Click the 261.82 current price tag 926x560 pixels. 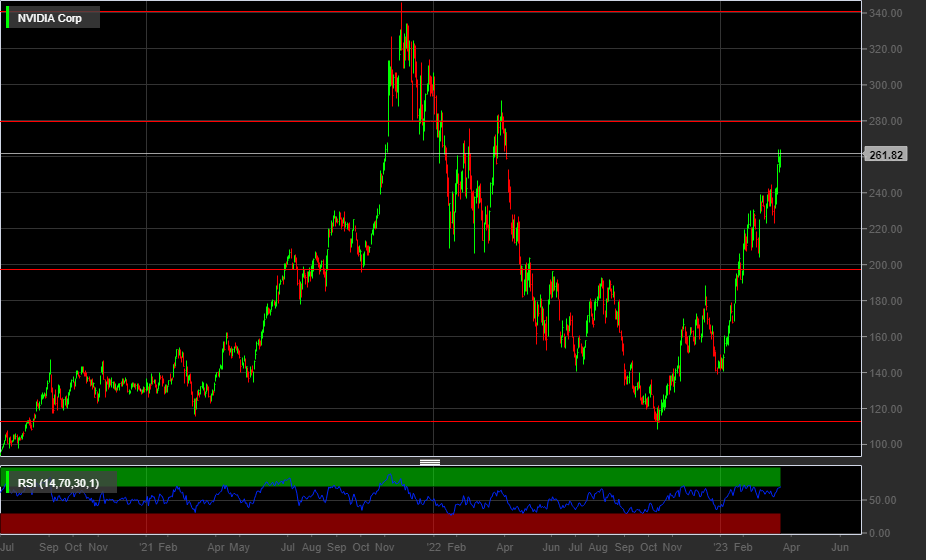pyautogui.click(x=886, y=155)
